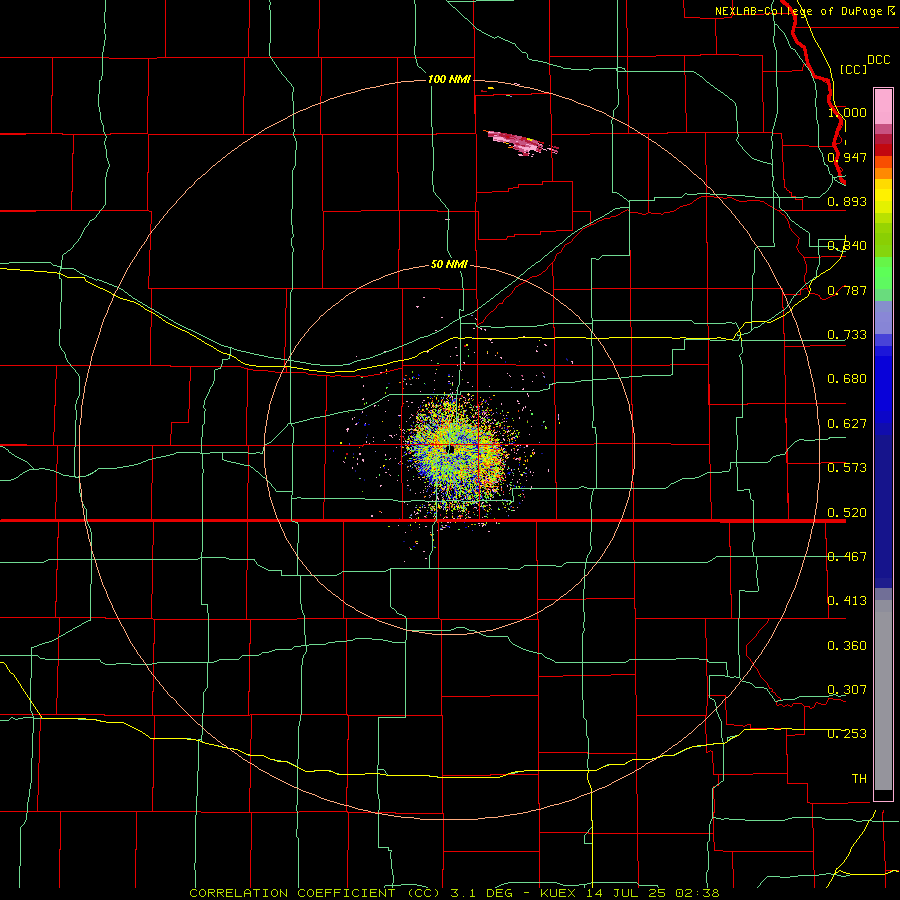Select the 0.680 legend value
The image size is (900, 900).
click(847, 379)
